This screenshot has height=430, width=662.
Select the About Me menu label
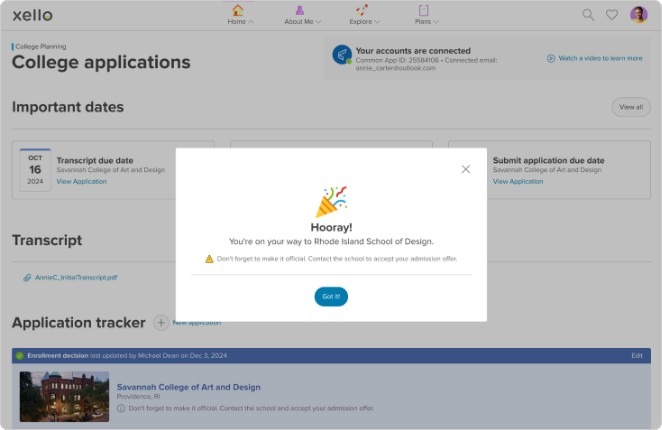pyautogui.click(x=299, y=22)
